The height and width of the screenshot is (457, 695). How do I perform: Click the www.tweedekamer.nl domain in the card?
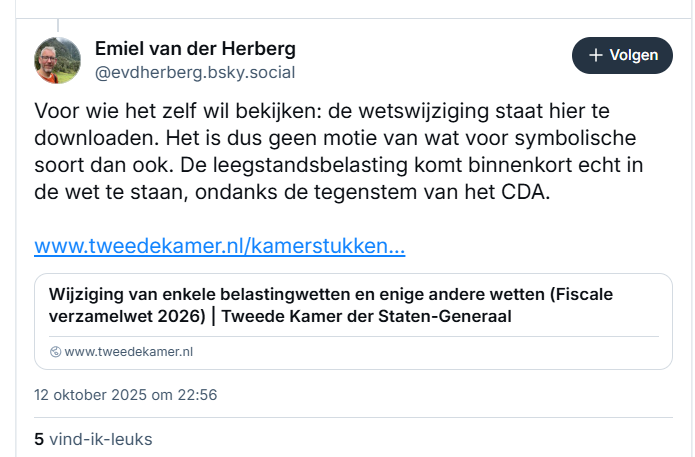(x=129, y=352)
